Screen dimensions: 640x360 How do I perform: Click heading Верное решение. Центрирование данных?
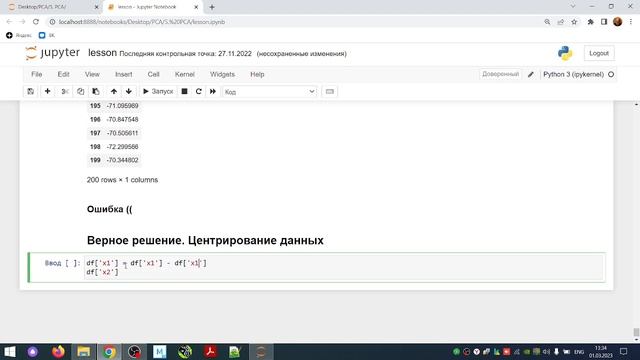(205, 240)
